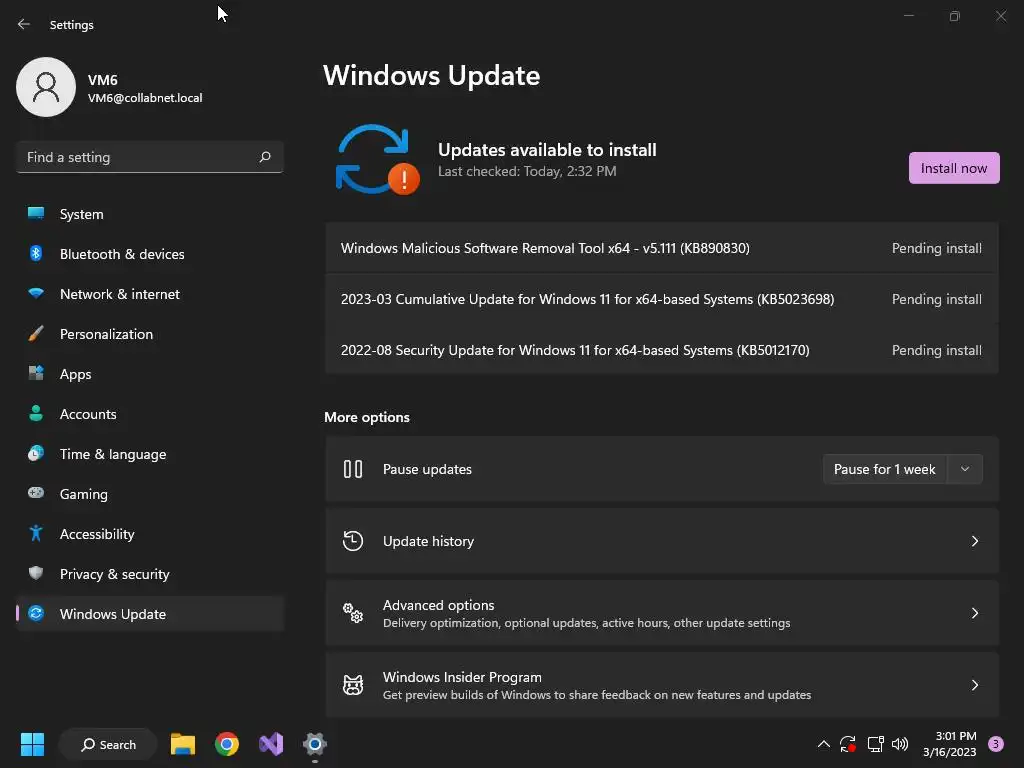
Task: Open the Windows Start menu
Action: click(32, 744)
